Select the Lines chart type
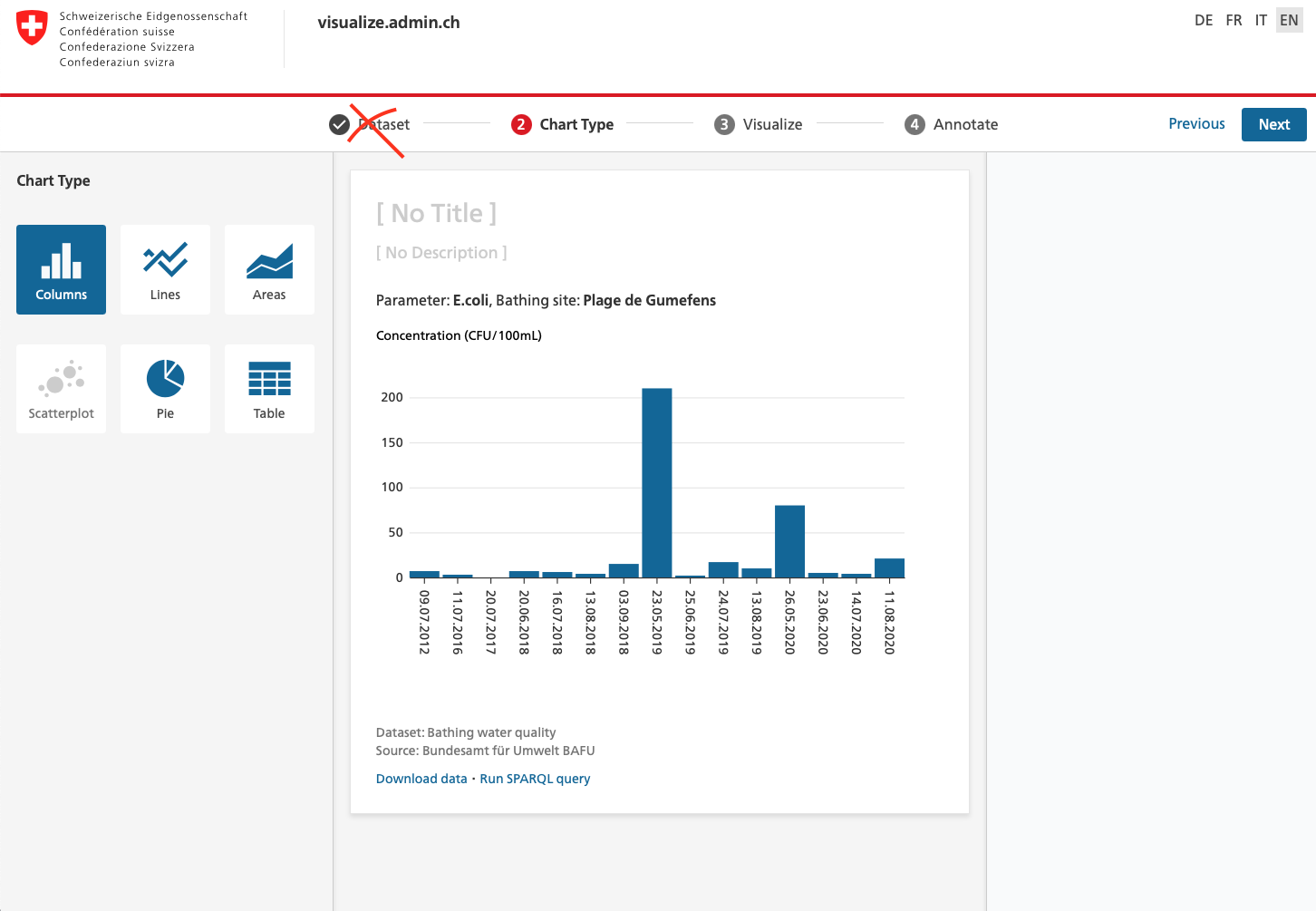This screenshot has height=911, width=1316. click(165, 269)
